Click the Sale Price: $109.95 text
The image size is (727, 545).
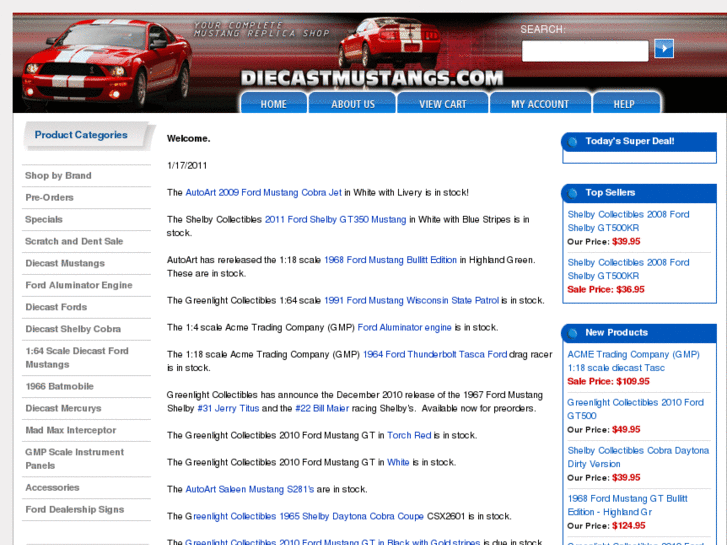click(608, 381)
